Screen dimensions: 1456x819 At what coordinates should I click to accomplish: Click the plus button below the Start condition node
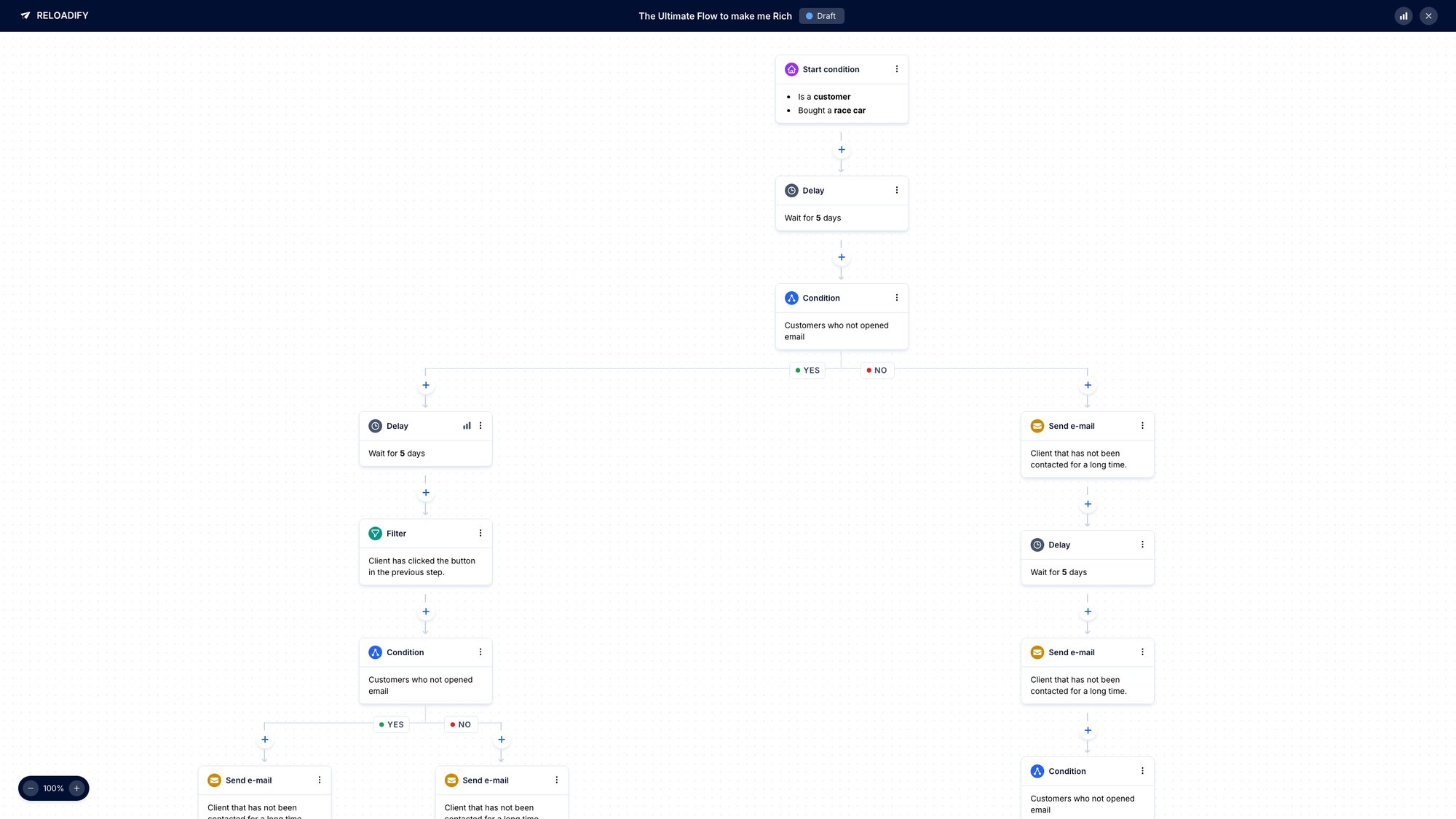(x=842, y=149)
